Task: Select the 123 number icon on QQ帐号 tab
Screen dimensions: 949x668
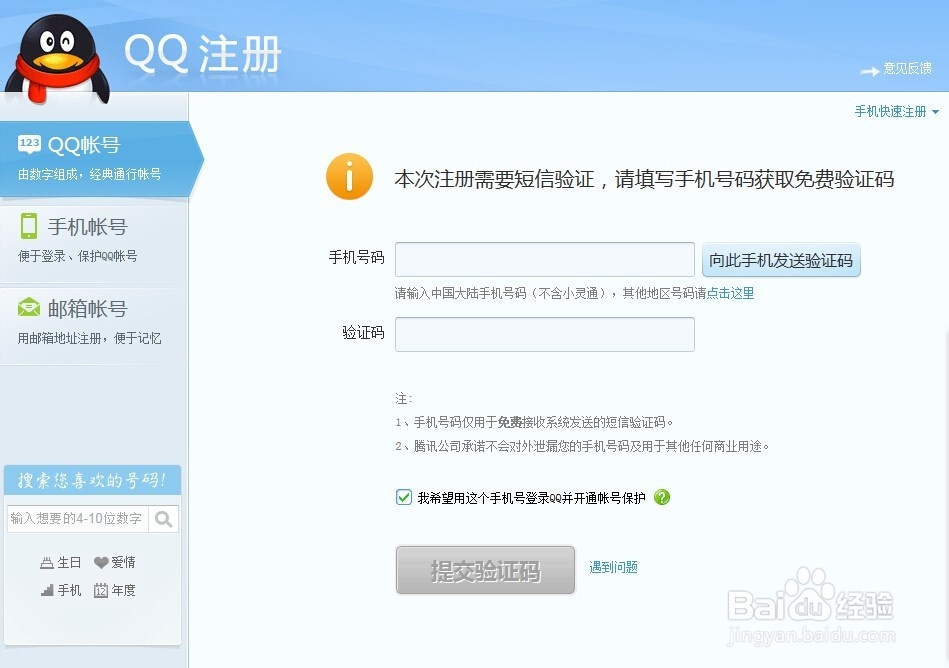Action: tap(29, 142)
